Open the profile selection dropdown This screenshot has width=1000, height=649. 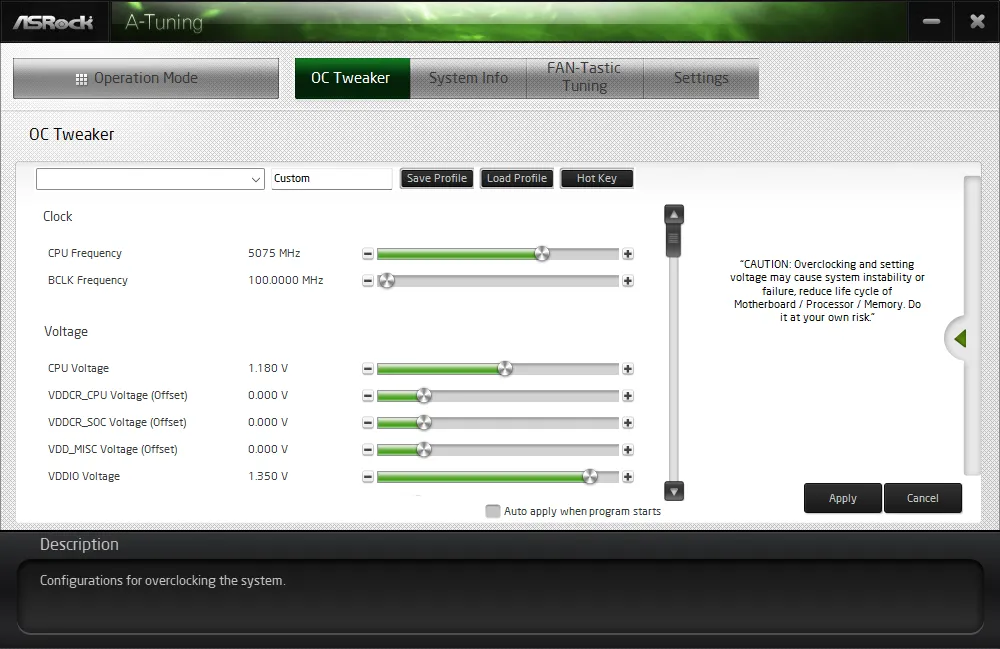tap(150, 179)
